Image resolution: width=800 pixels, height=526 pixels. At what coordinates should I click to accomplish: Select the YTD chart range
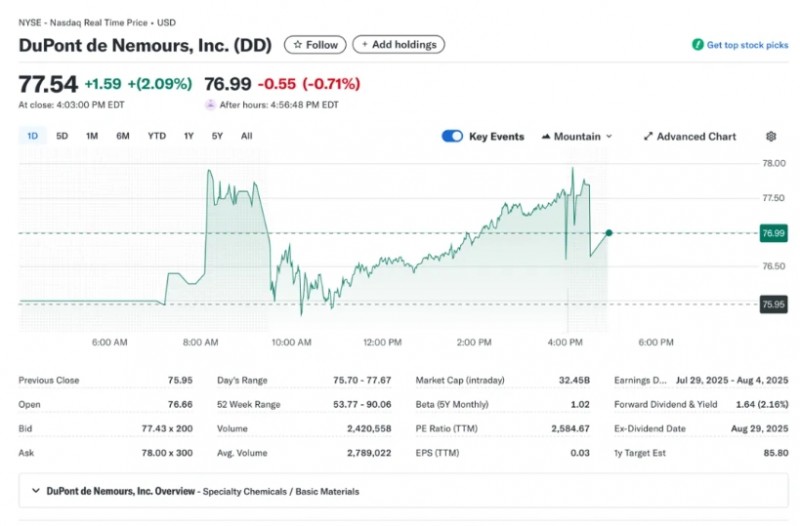click(157, 136)
